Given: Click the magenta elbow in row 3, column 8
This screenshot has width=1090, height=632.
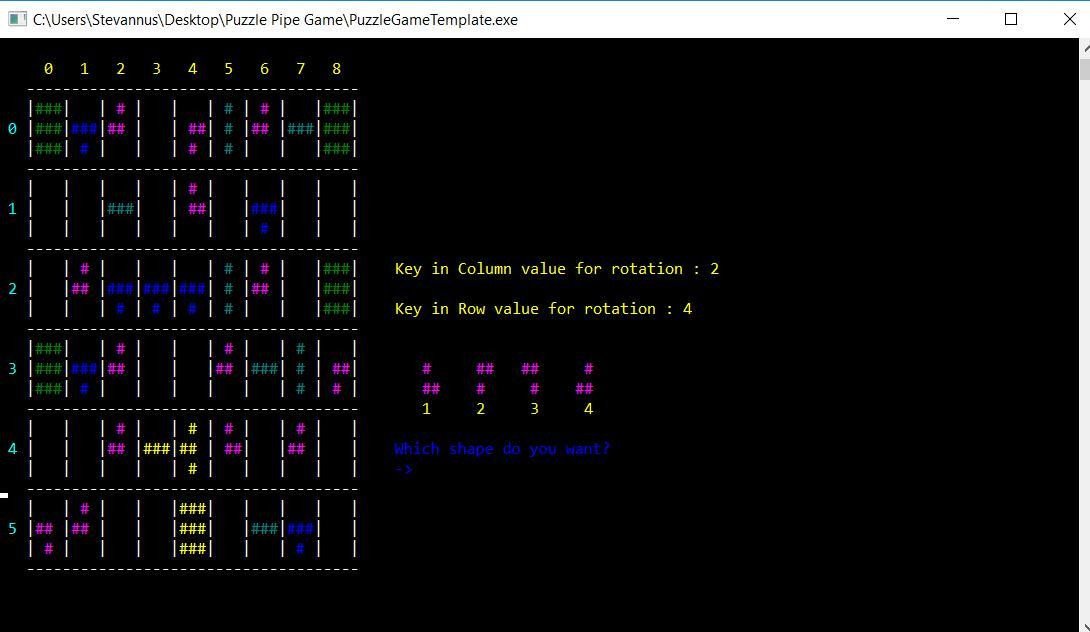Looking at the screenshot, I should coord(341,378).
